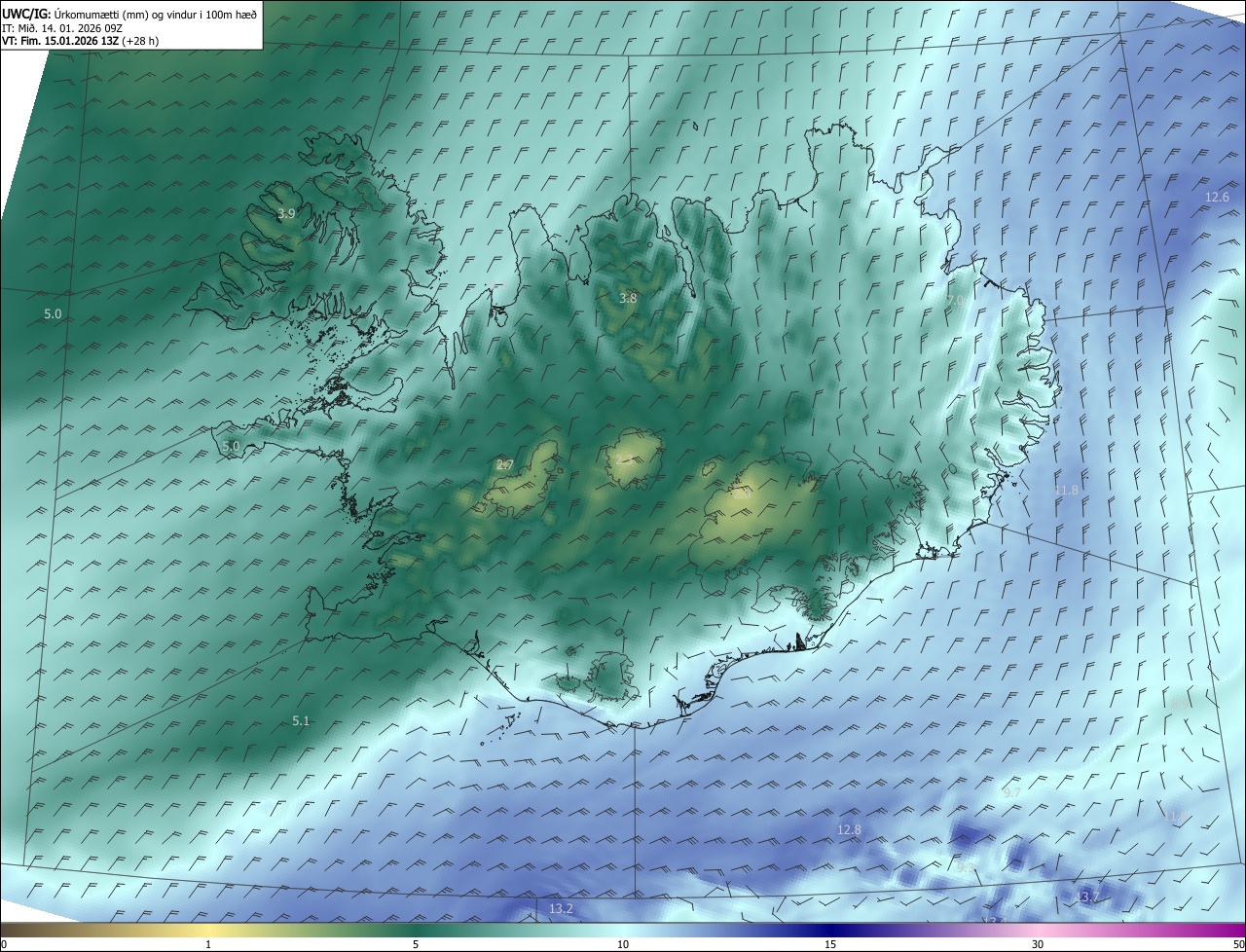Click the colour scale tick label 10
The image size is (1246, 952).
(x=623, y=944)
